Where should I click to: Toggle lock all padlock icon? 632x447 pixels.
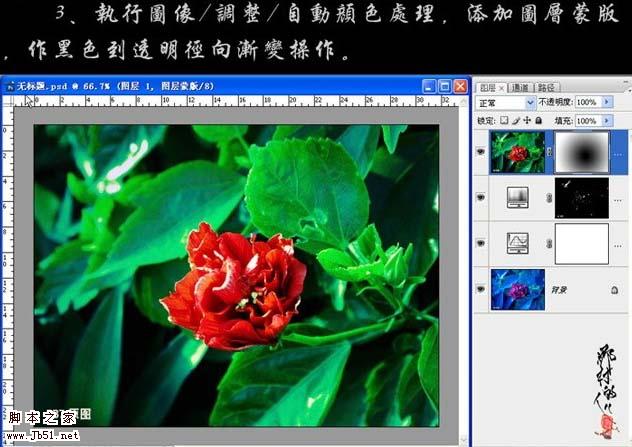(538, 120)
